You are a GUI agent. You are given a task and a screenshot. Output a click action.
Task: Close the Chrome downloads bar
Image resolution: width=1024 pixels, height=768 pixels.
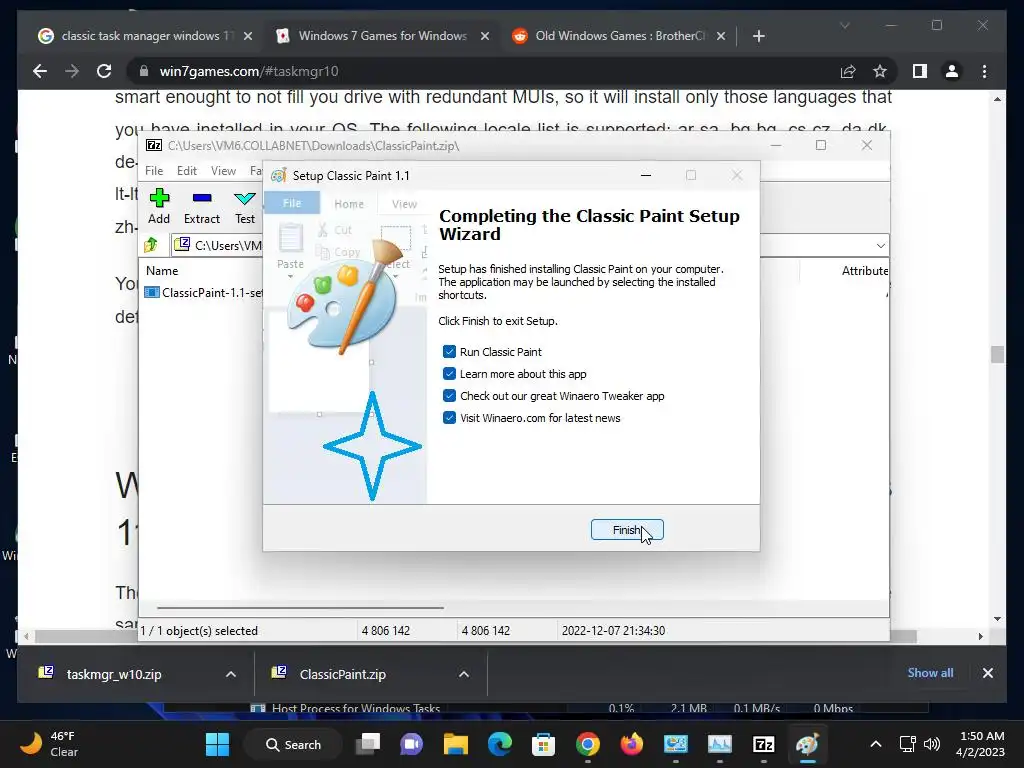click(987, 673)
